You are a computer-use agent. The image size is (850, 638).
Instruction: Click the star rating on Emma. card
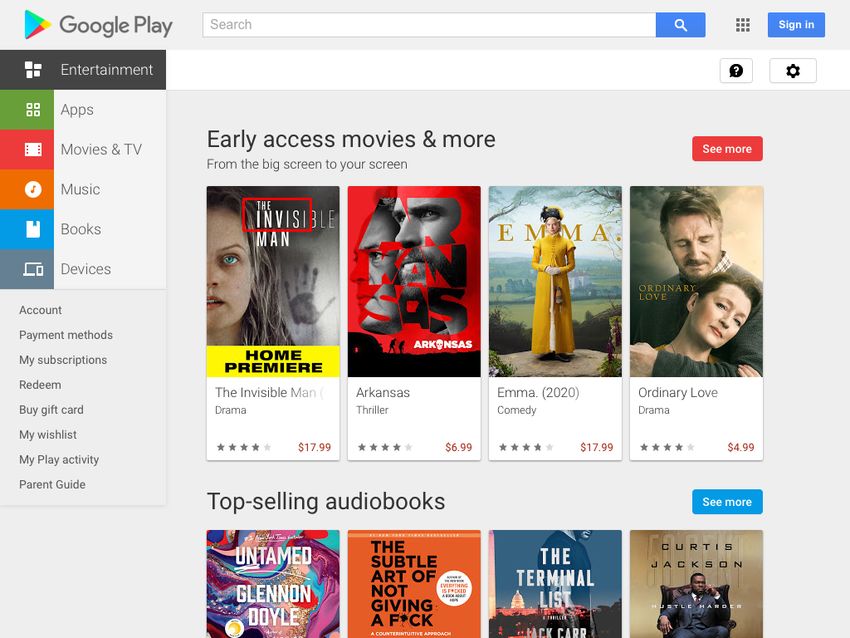coord(526,447)
